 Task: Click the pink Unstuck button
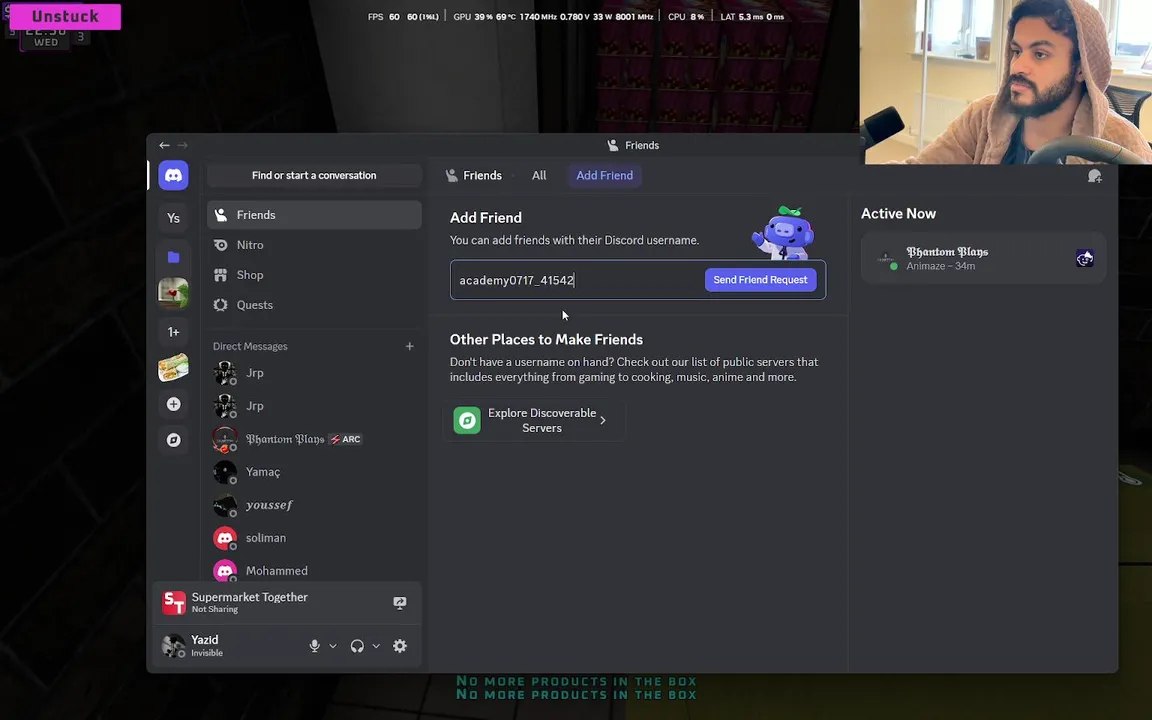click(x=65, y=16)
